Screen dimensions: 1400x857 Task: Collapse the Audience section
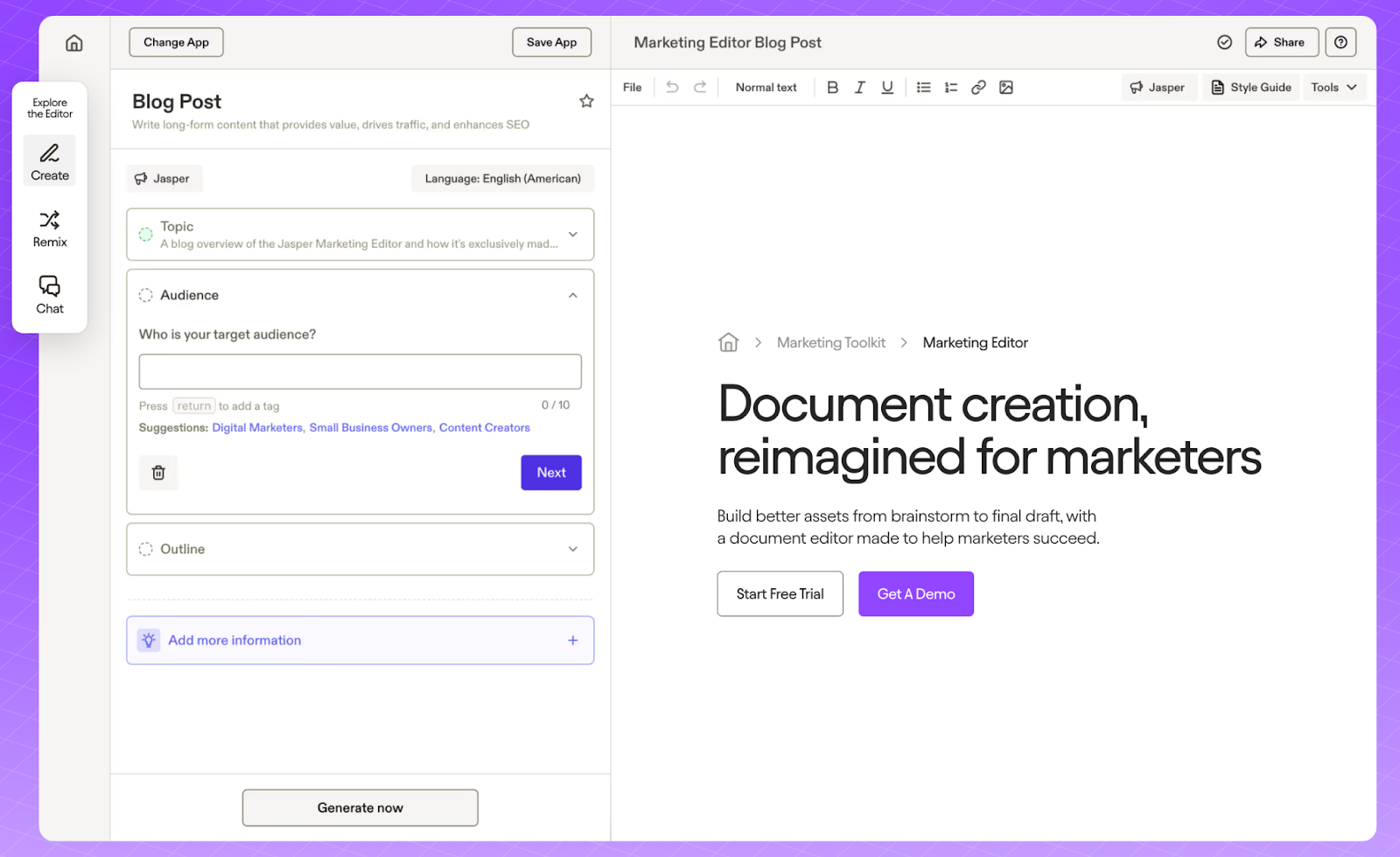[x=573, y=295]
